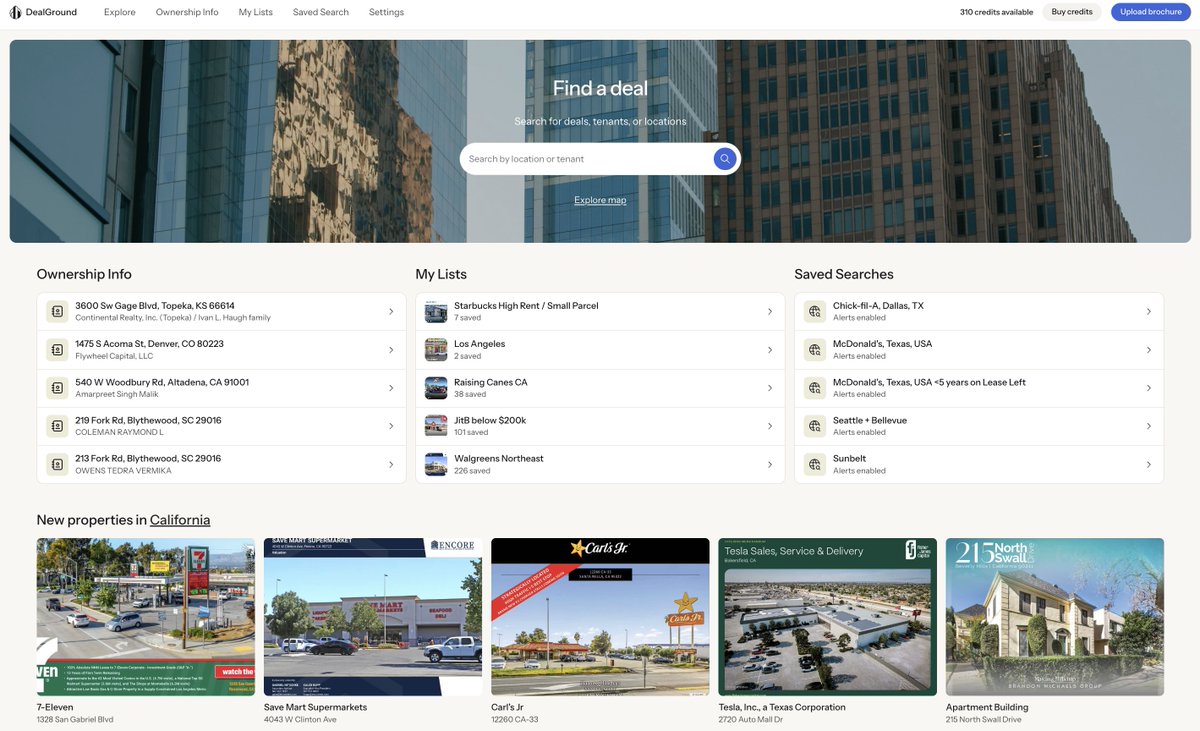Click Save Mart Supermarkets property title
This screenshot has width=1200, height=731.
point(315,707)
